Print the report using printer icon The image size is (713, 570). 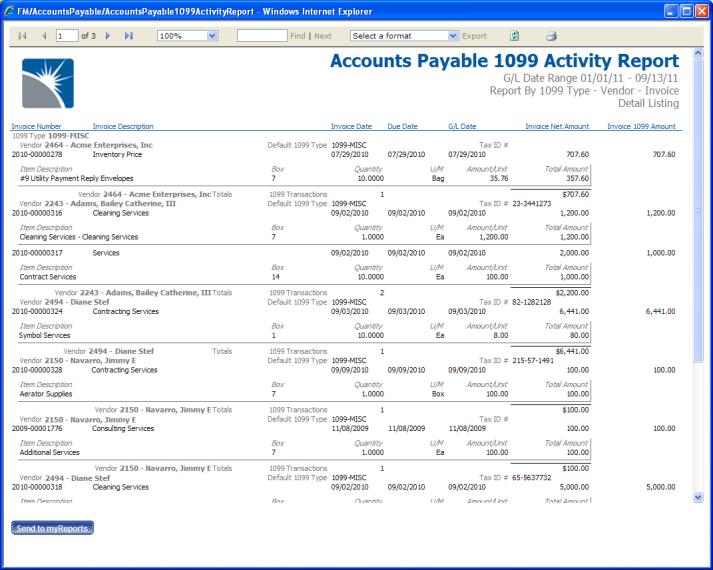pos(550,35)
